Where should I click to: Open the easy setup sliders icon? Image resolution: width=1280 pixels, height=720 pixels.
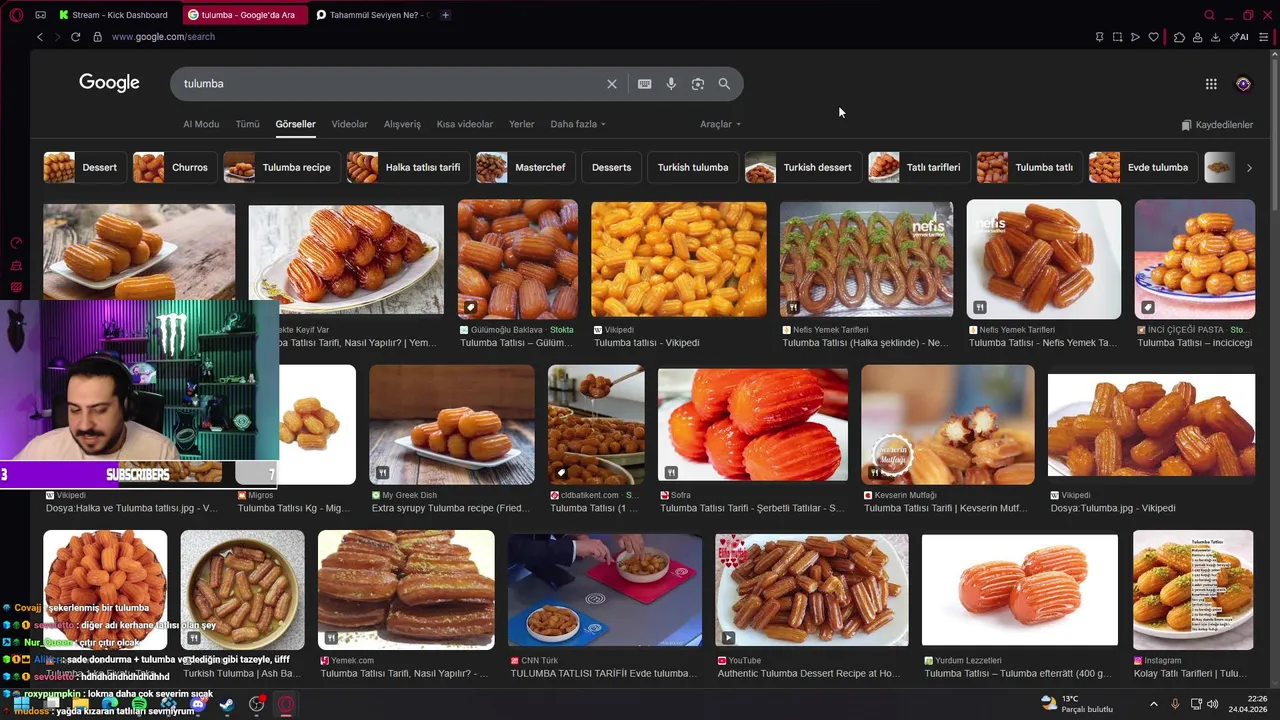(1263, 37)
